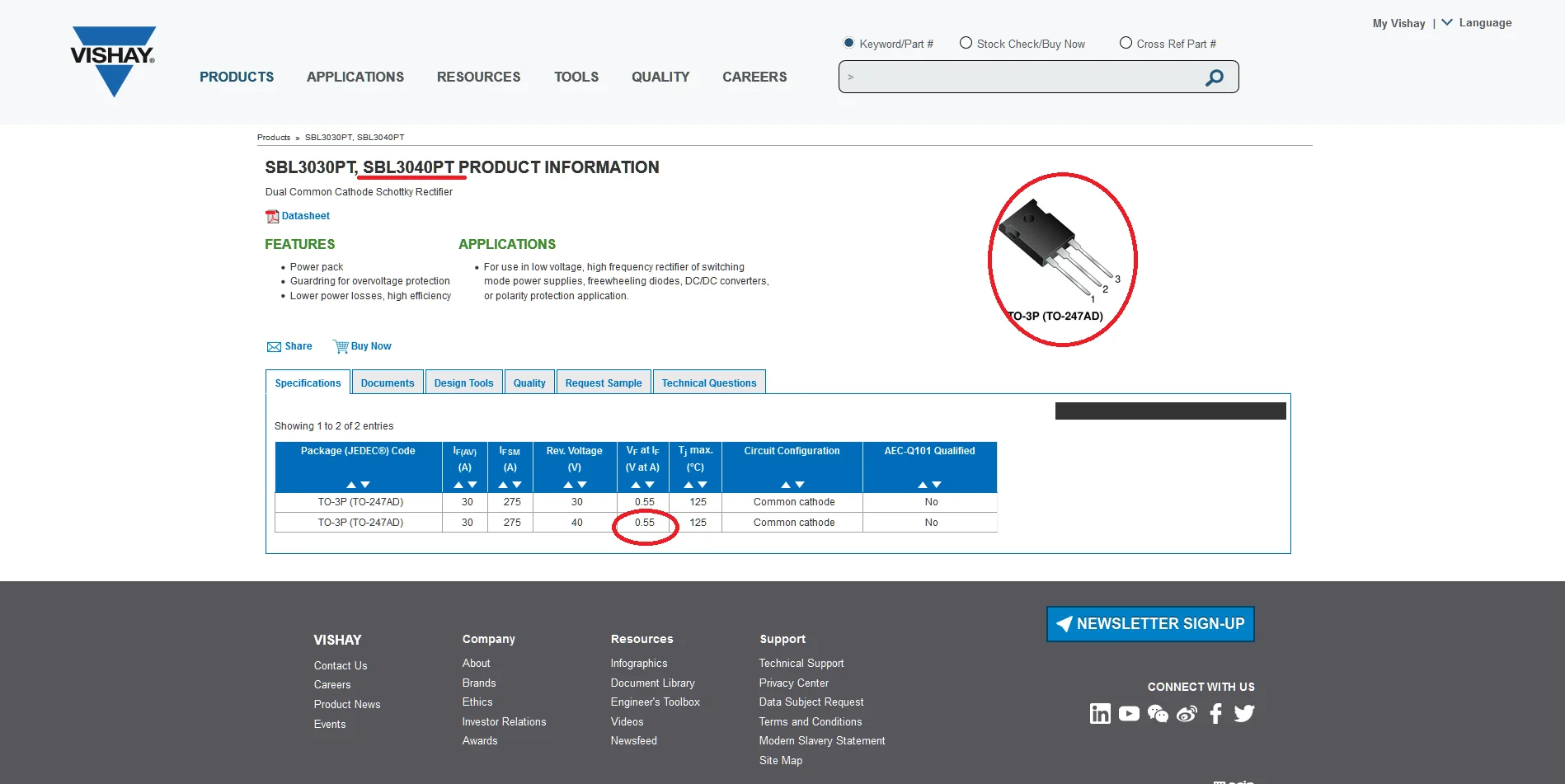
Task: Sort VF at IF column descending arrow
Action: pyautogui.click(x=650, y=485)
